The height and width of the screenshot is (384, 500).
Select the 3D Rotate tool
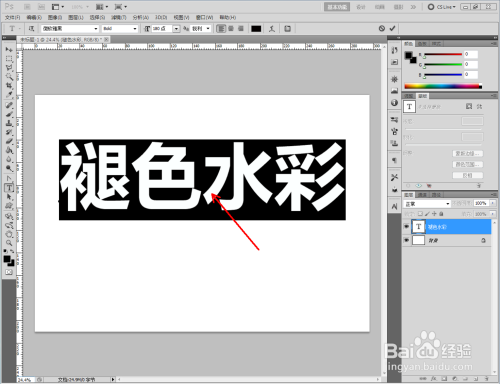[9, 216]
